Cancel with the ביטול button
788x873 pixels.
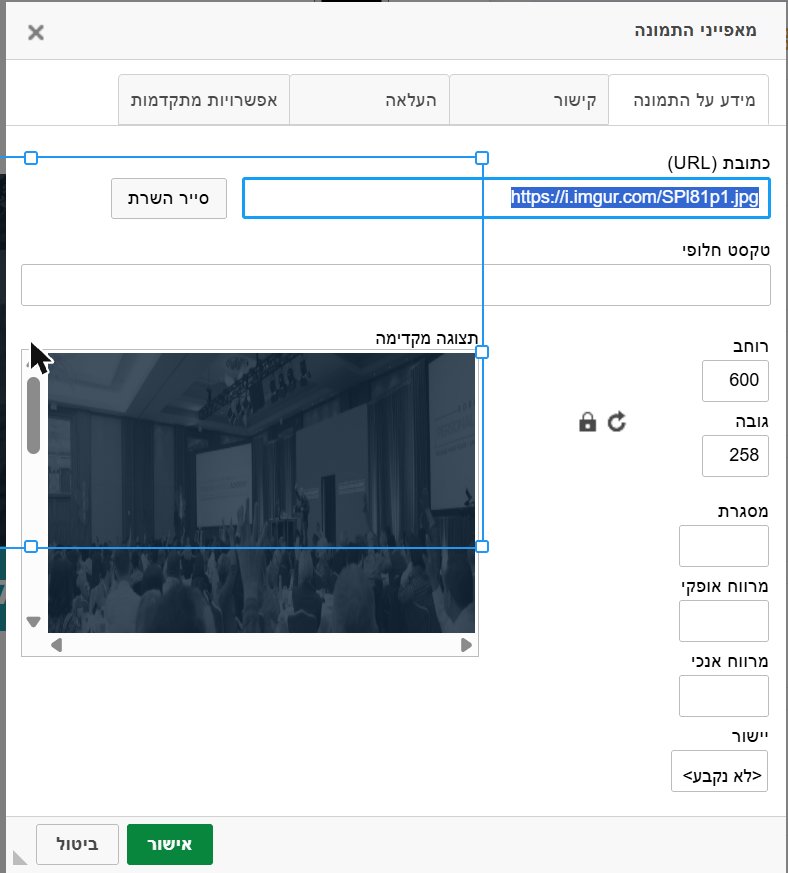click(x=77, y=844)
